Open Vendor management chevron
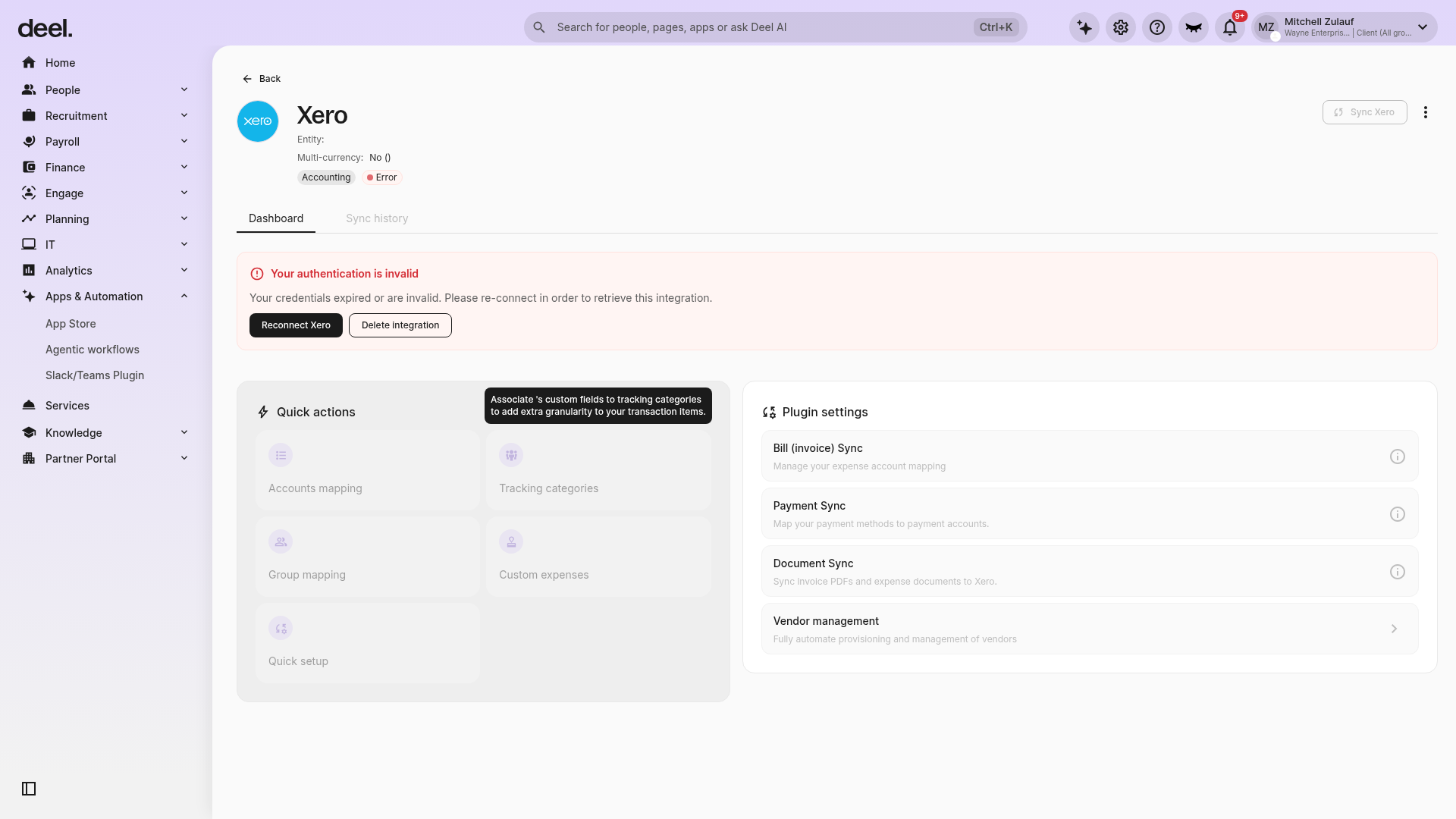Viewport: 1456px width, 819px height. coord(1394,629)
